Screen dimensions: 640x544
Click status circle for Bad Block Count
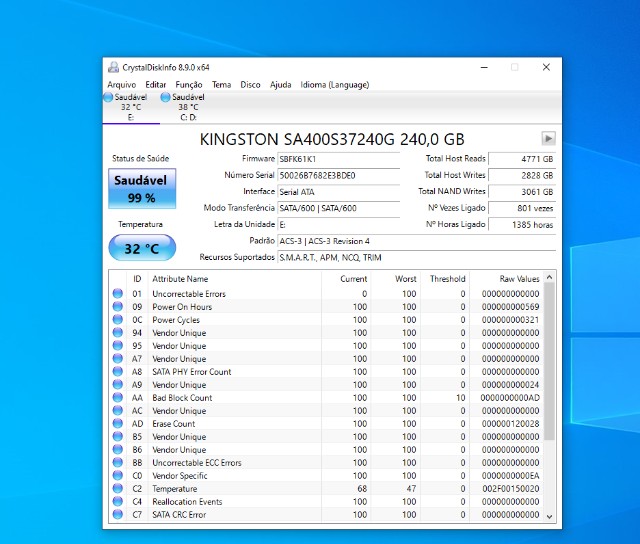(x=118, y=397)
